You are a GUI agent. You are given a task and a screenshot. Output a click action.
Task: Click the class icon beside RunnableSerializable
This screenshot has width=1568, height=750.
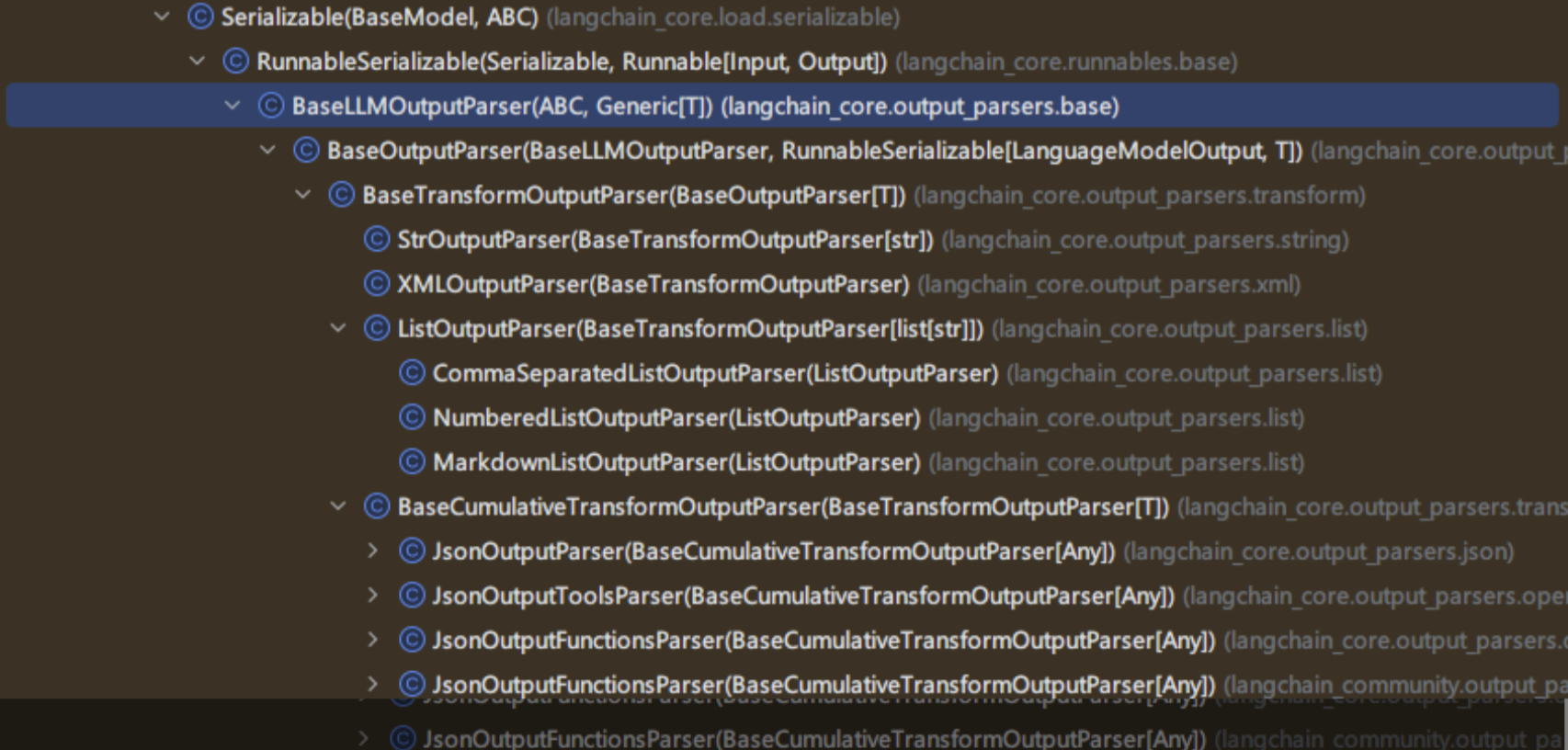pos(236,62)
